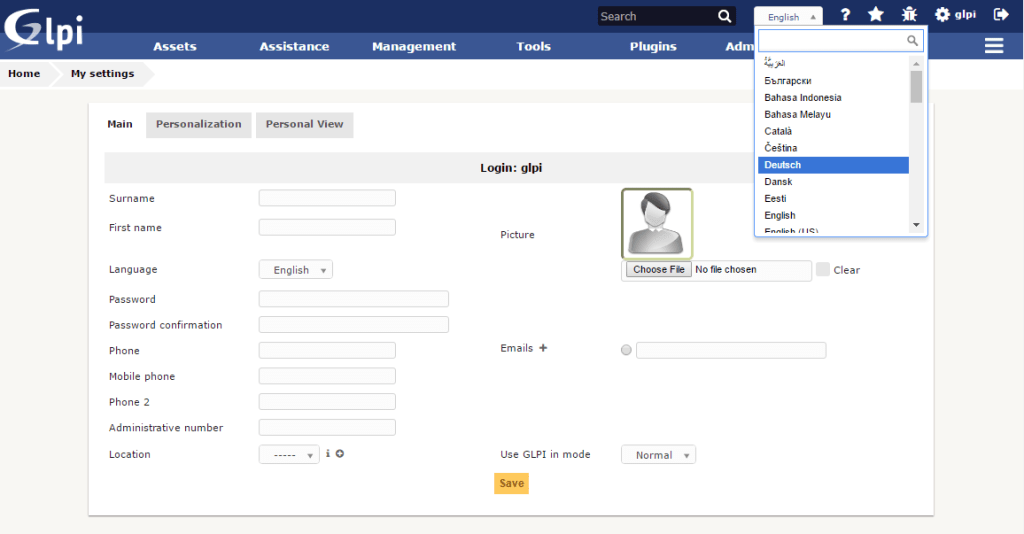1024x534 pixels.
Task: Open the help question mark icon
Action: point(845,15)
